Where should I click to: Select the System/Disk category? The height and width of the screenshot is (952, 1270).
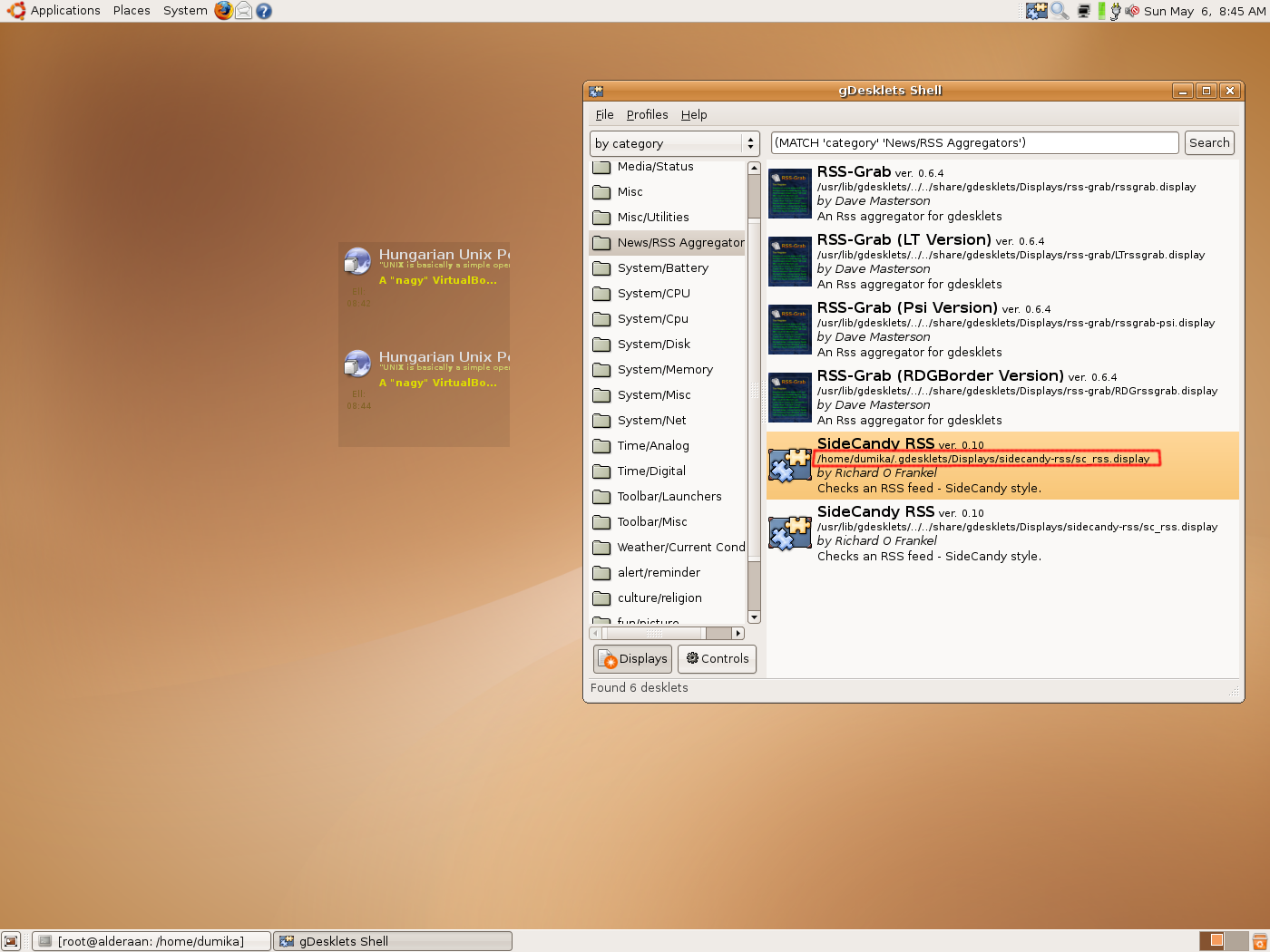click(x=668, y=345)
